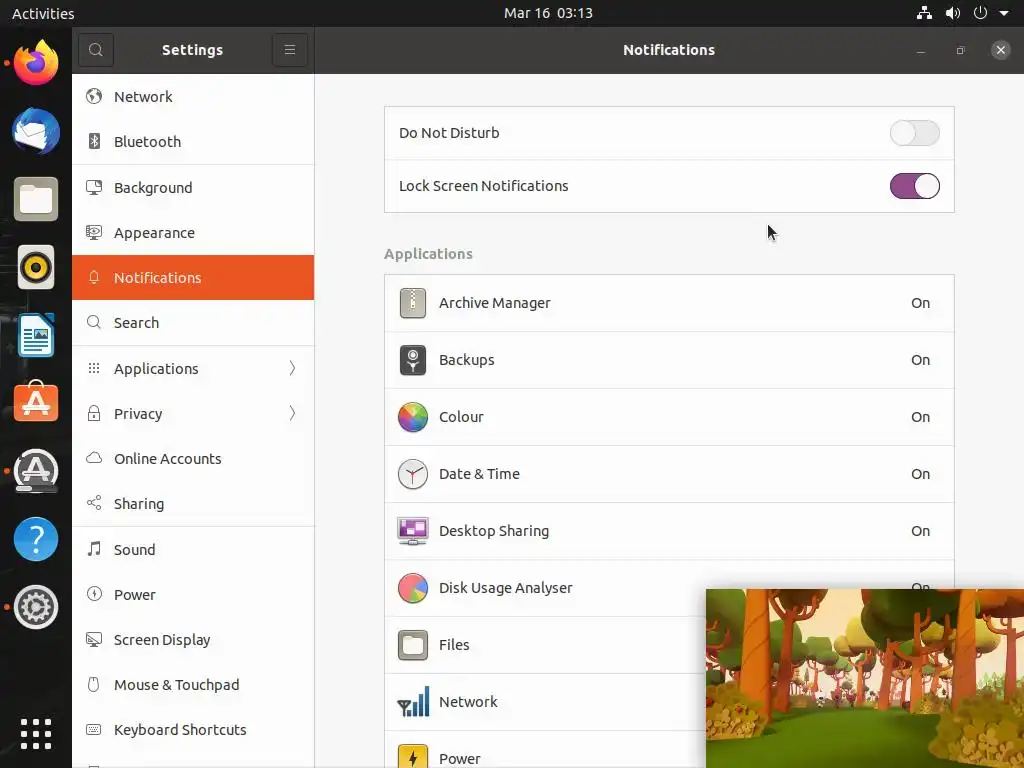This screenshot has height=768, width=1024.
Task: Go to Appearance settings
Action: click(193, 232)
